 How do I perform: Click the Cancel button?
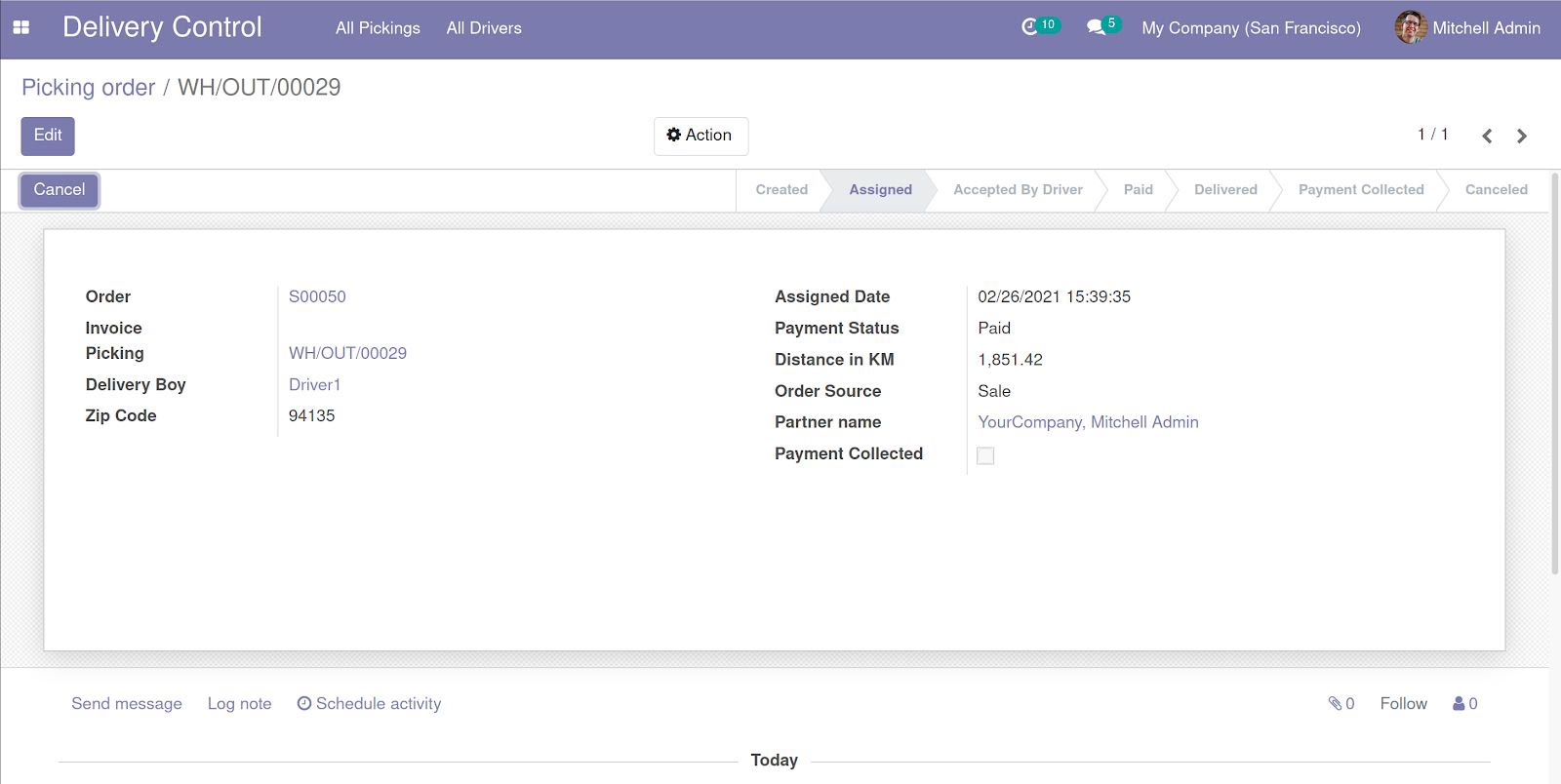pos(60,190)
